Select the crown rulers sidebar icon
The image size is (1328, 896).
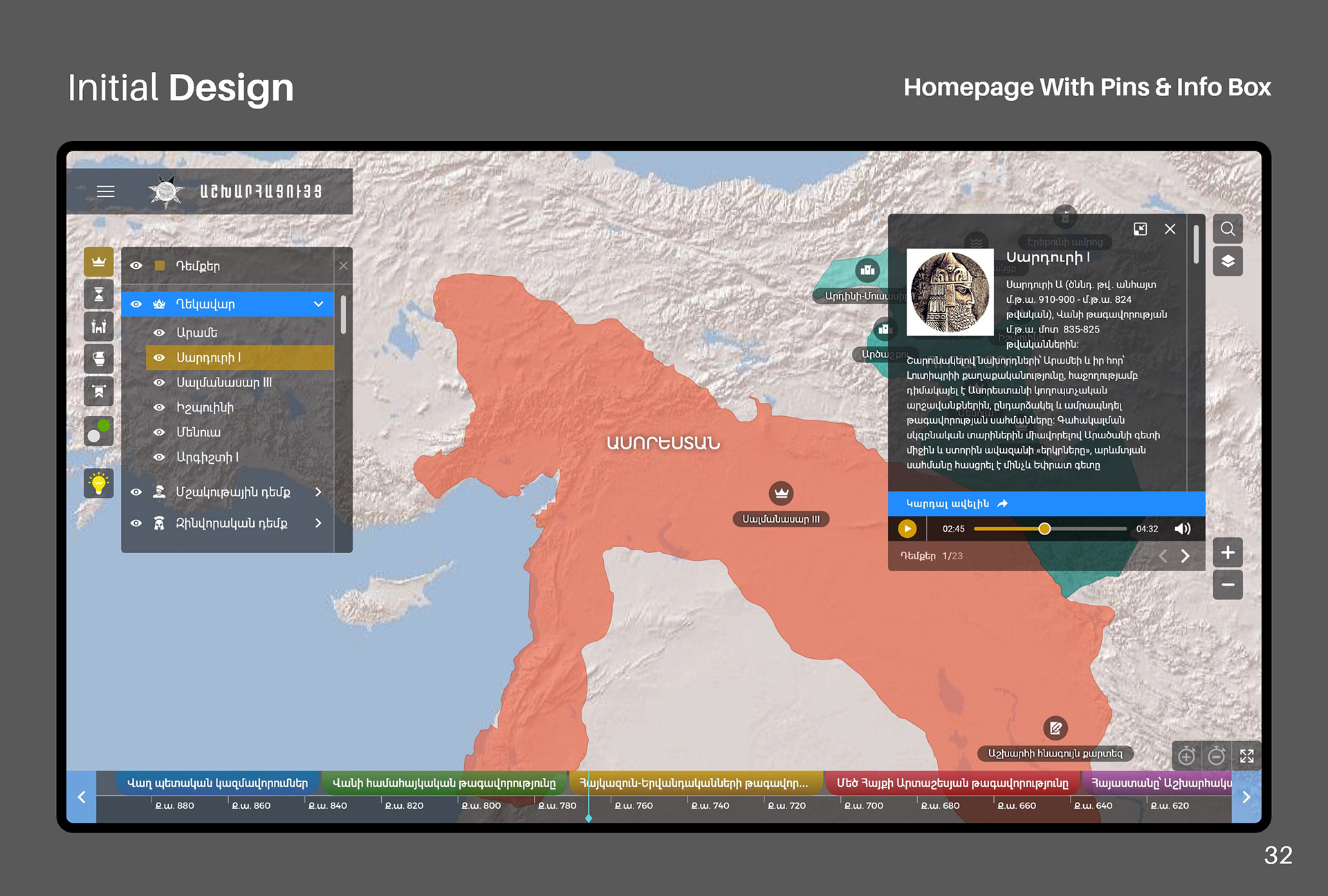99,262
